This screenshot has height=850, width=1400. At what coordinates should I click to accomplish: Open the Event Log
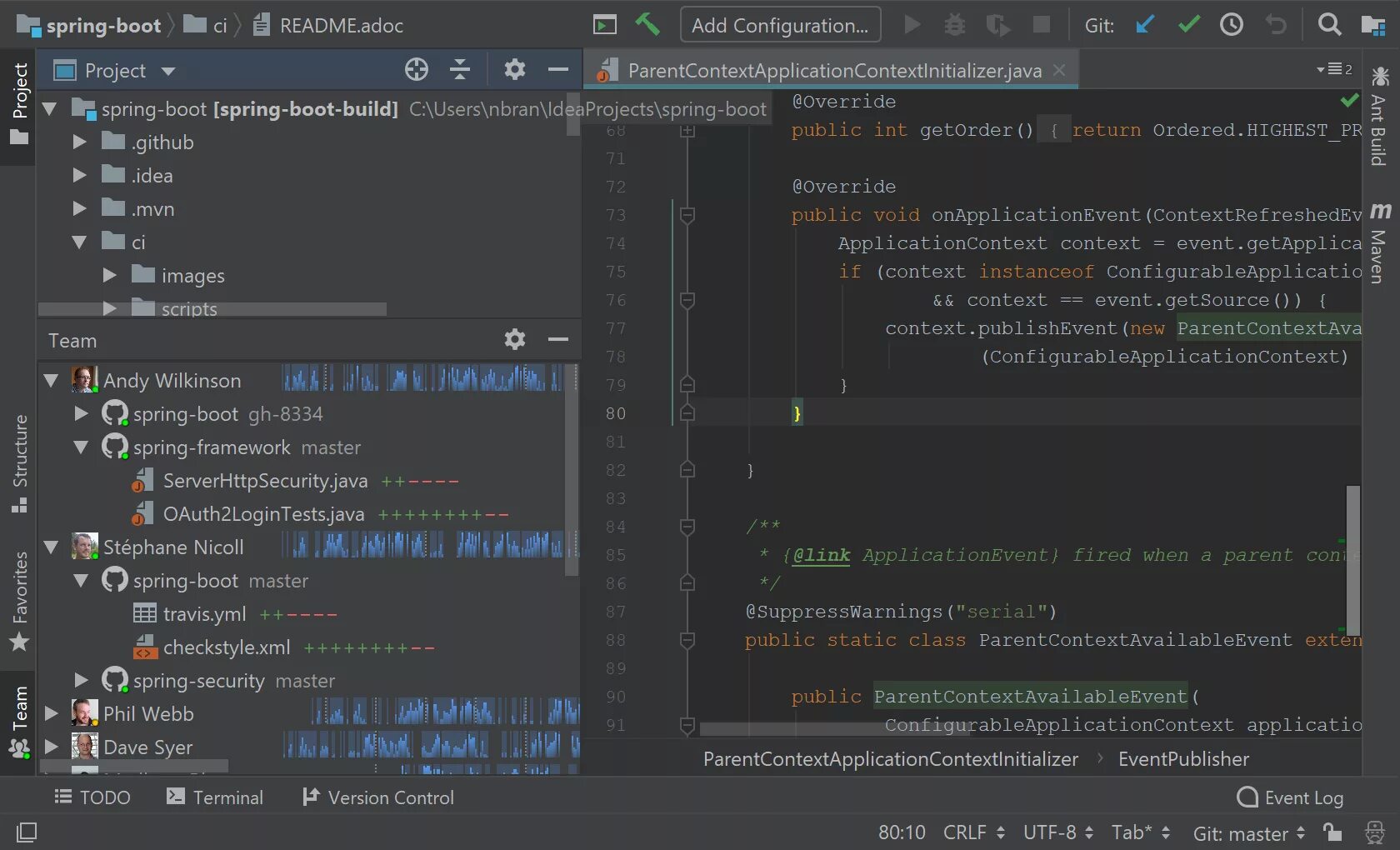(1291, 797)
